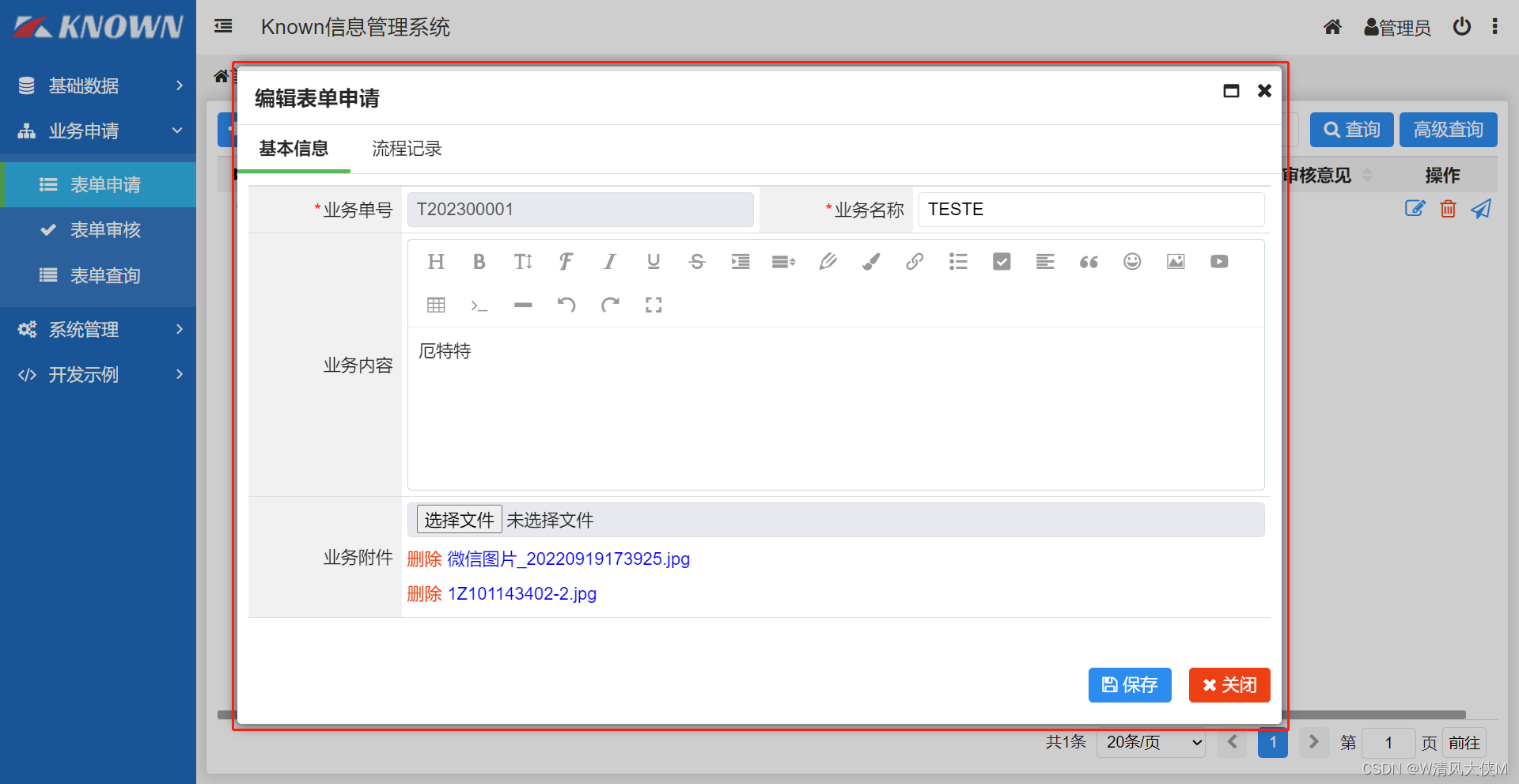Select 表单申请 in sidebar
The height and width of the screenshot is (784, 1519).
(x=98, y=184)
